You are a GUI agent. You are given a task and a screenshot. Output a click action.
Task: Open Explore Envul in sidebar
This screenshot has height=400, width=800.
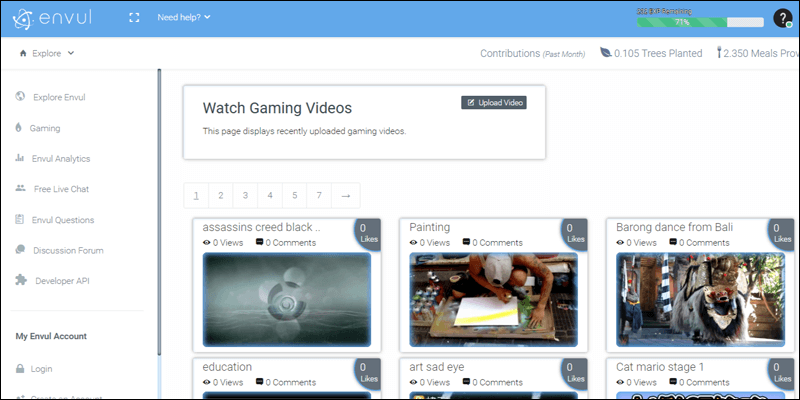pyautogui.click(x=59, y=97)
